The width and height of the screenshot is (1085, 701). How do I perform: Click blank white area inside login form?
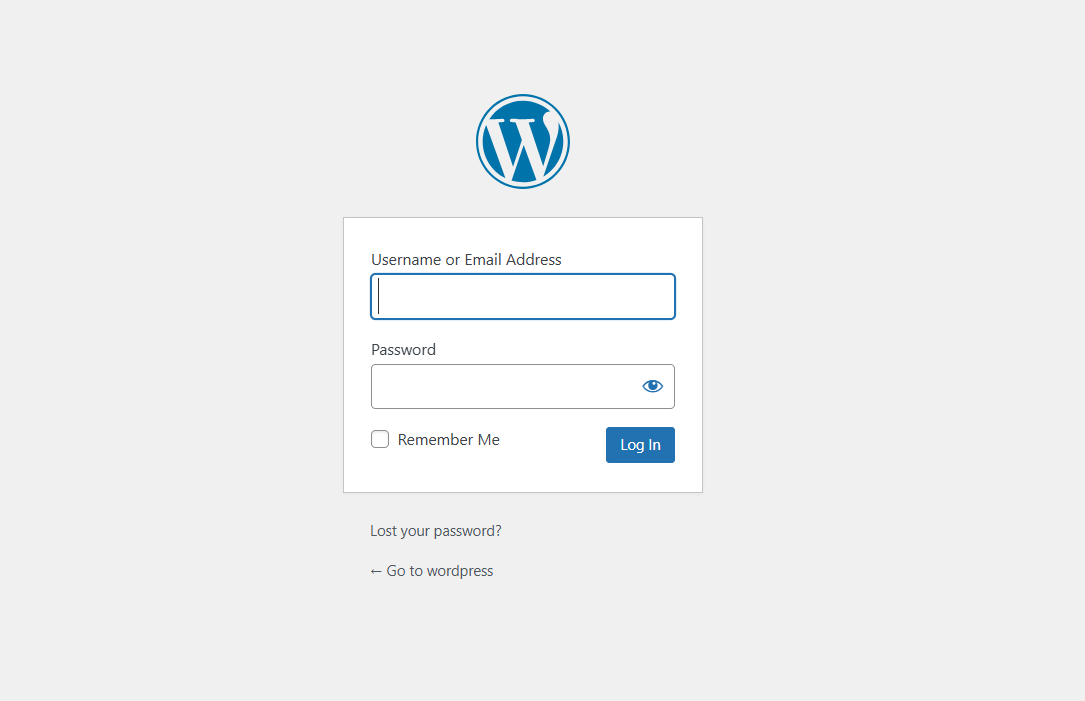(522, 234)
